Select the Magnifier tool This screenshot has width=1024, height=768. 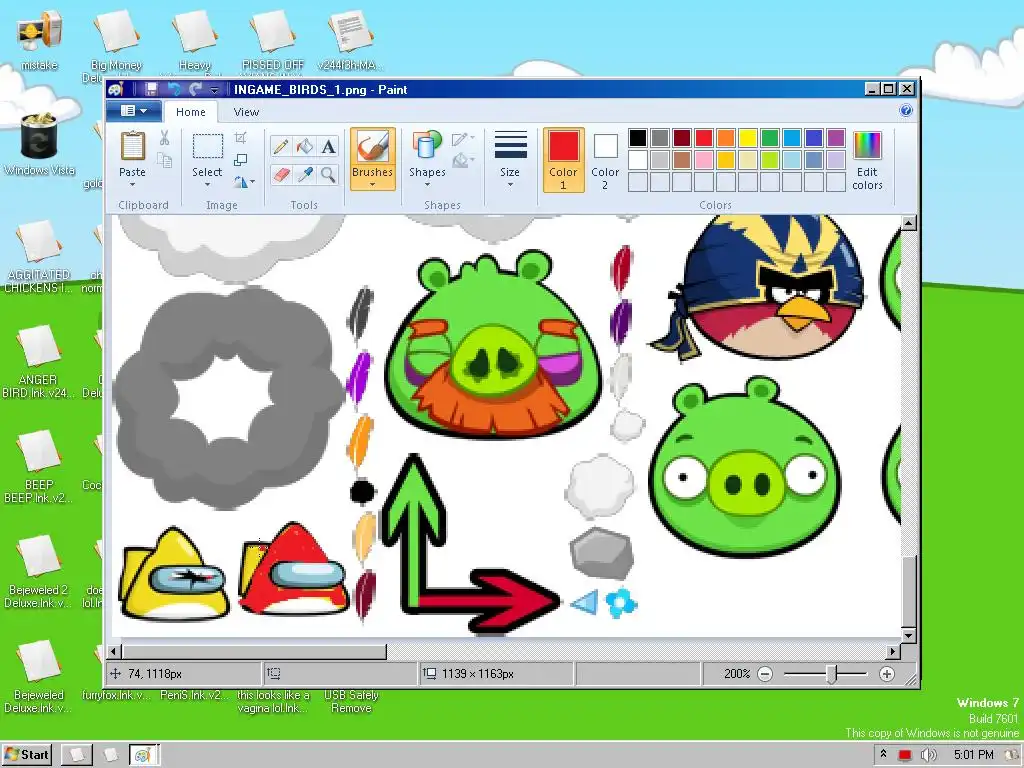(328, 174)
